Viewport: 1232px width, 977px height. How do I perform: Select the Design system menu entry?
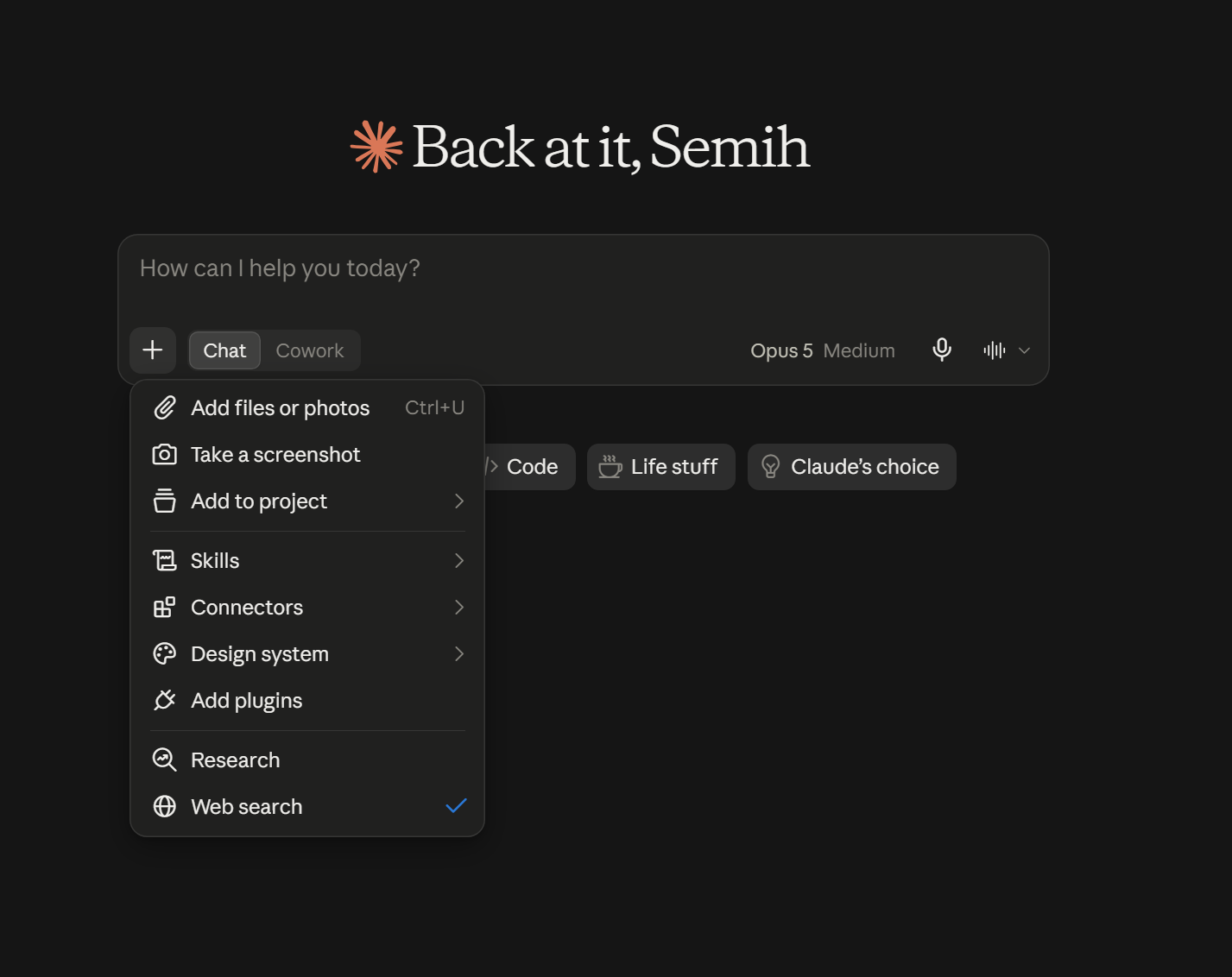point(307,654)
